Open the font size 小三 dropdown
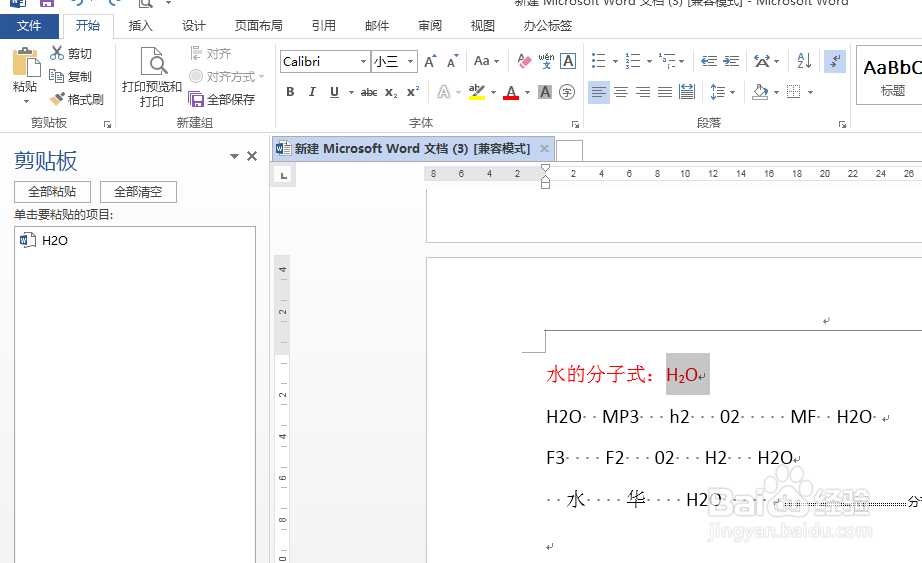This screenshot has width=922, height=563. click(410, 61)
